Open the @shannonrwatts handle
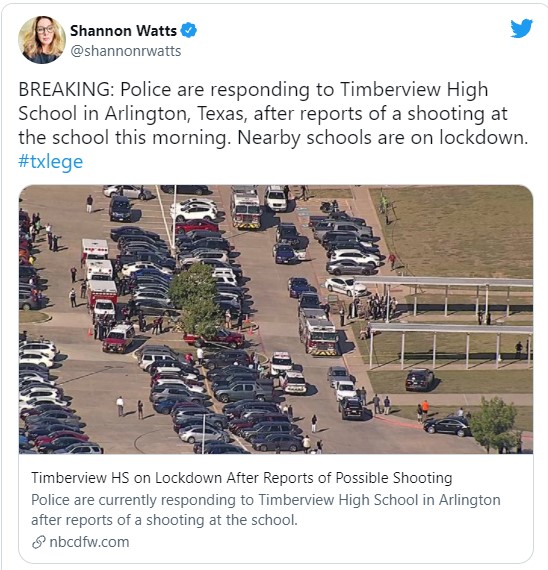 point(125,51)
